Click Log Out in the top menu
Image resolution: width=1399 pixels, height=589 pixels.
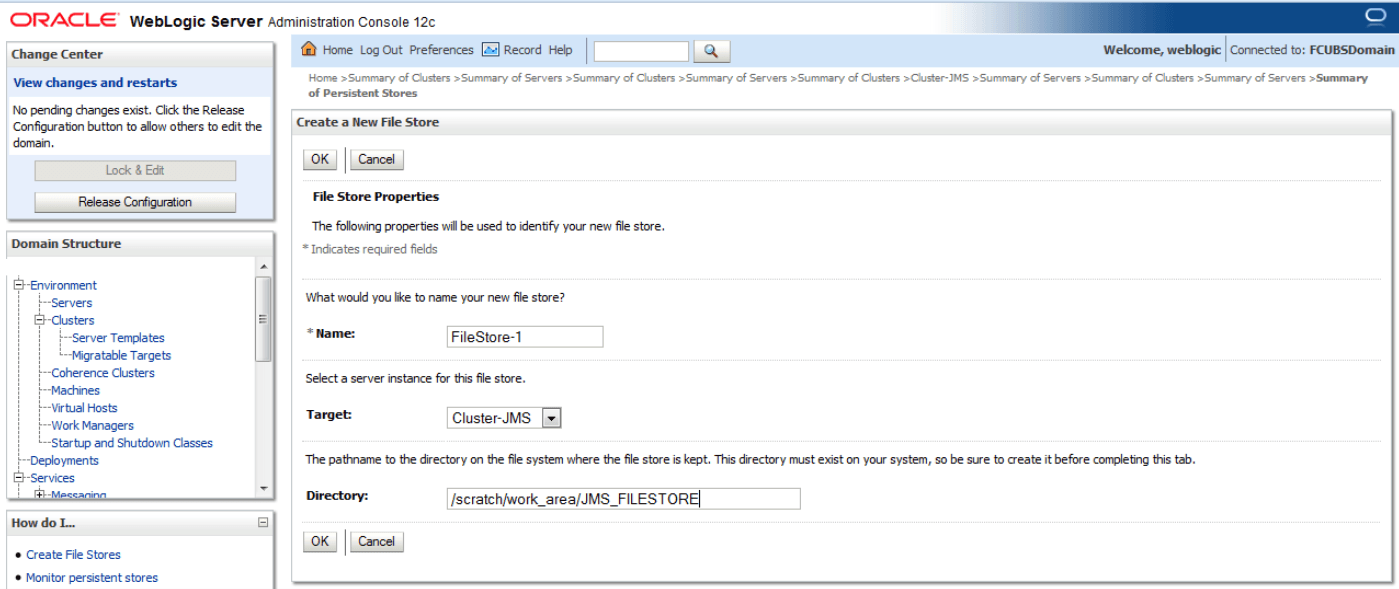[x=381, y=50]
